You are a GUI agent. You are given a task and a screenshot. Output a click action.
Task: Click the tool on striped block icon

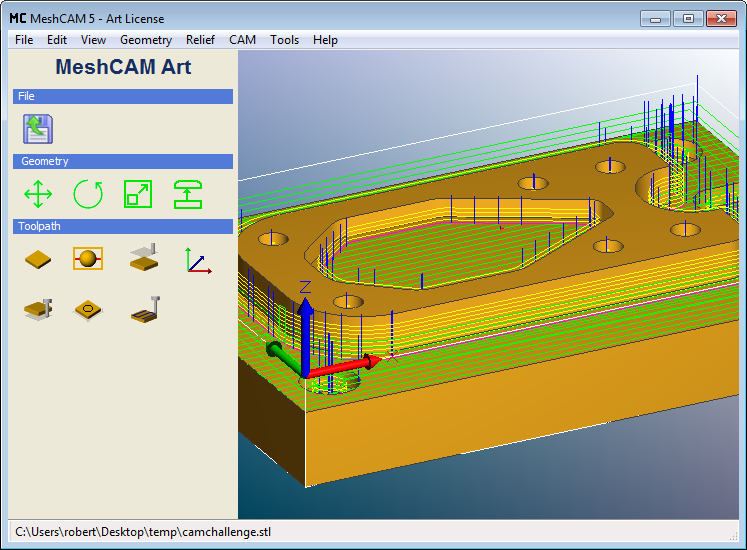pyautogui.click(x=144, y=310)
